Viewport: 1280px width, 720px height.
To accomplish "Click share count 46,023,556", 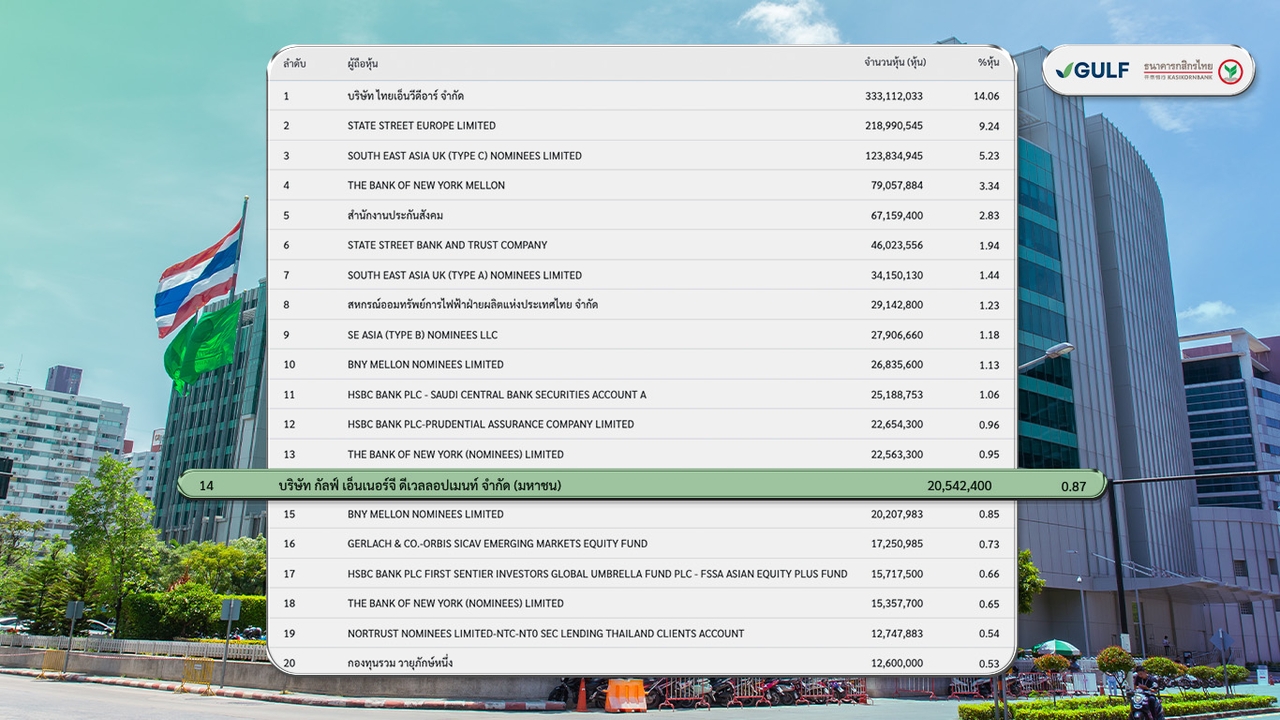I will coord(897,245).
